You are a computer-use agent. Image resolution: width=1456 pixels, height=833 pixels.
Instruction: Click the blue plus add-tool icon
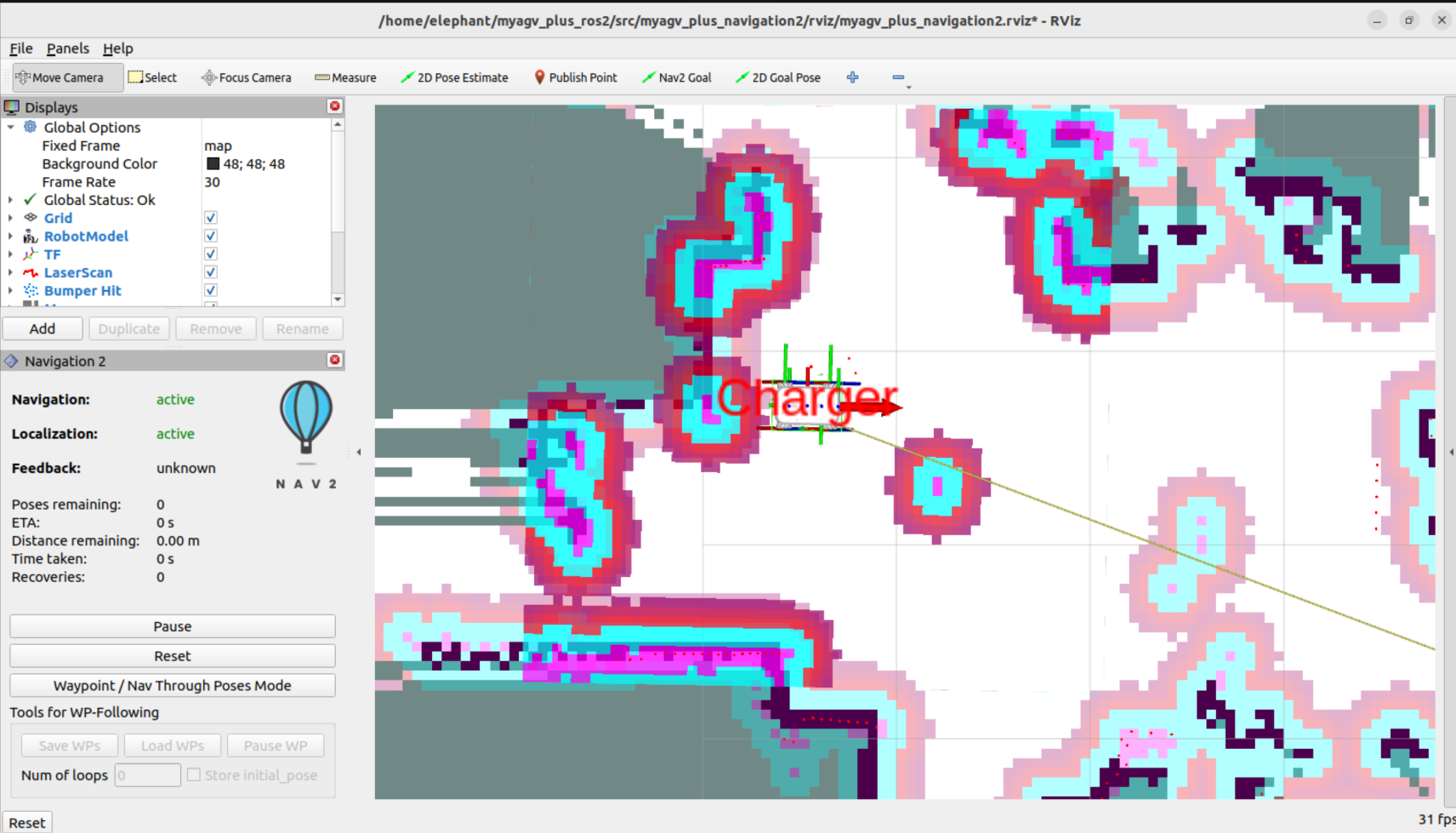853,77
